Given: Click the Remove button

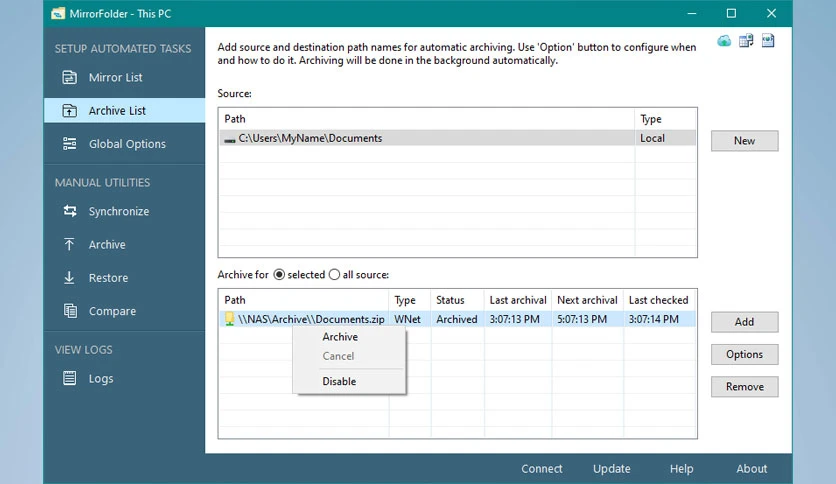Looking at the screenshot, I should tap(744, 386).
